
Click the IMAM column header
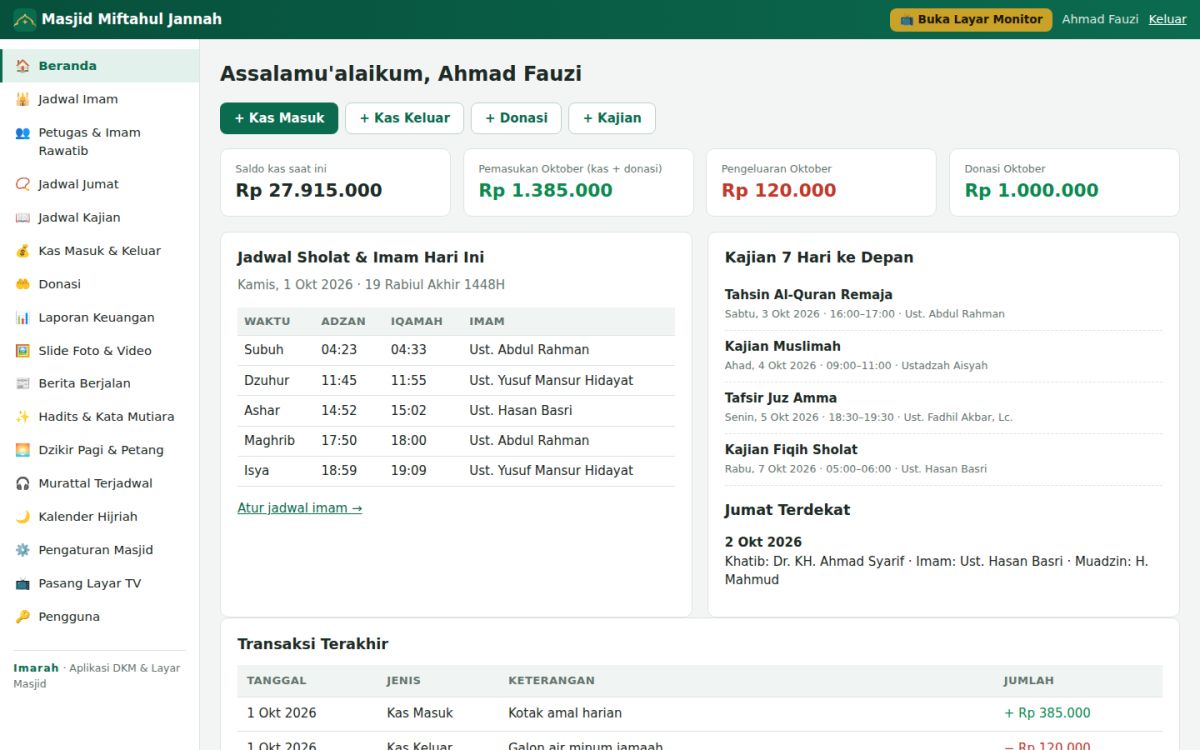487,322
